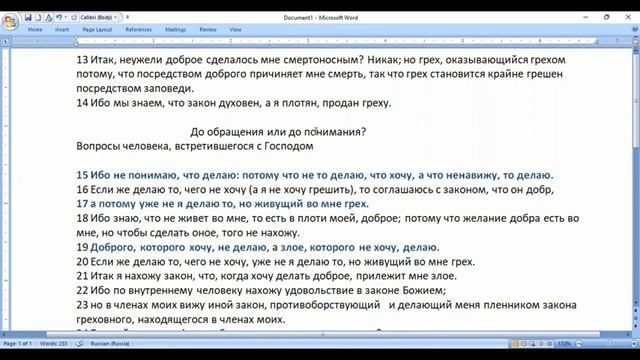Switch to the View ribbon tab

(x=235, y=29)
